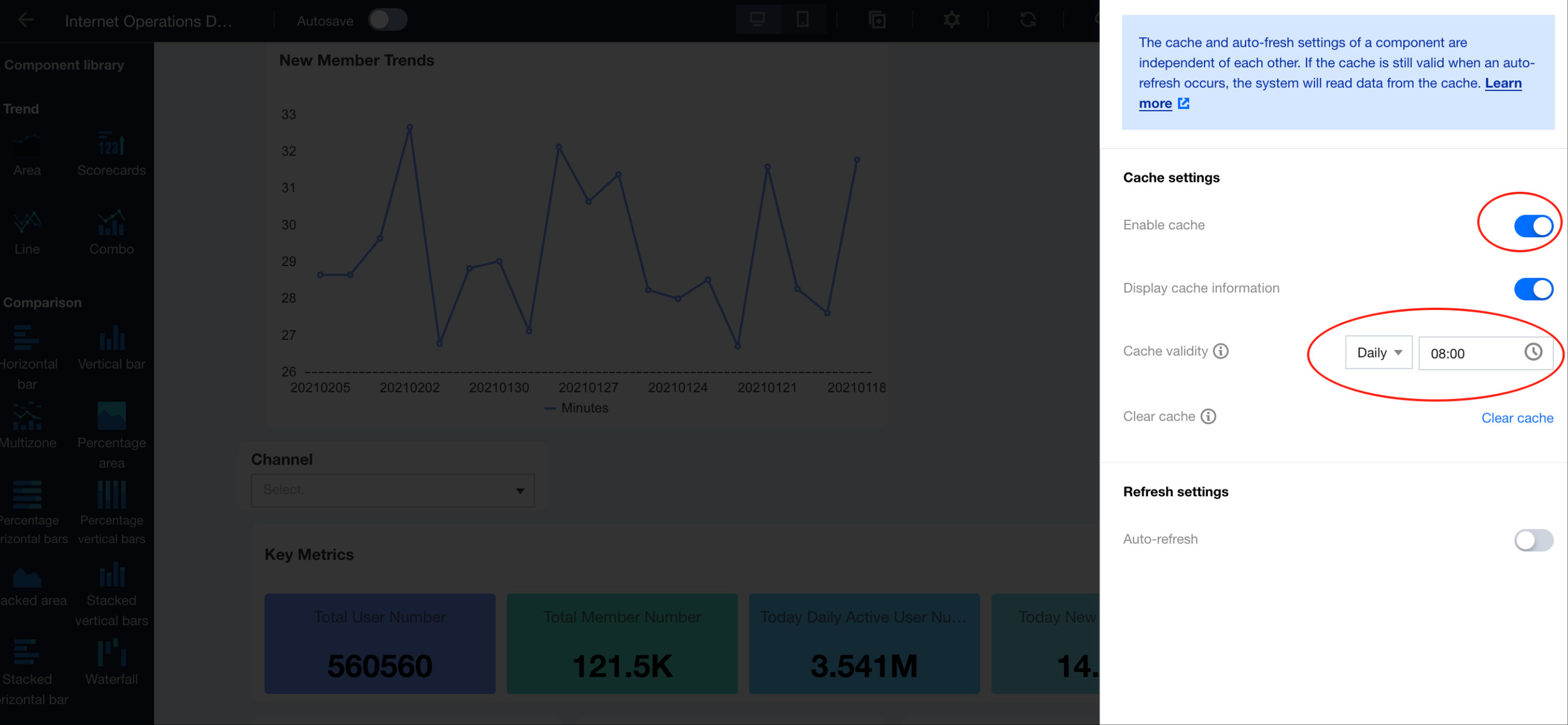Screen dimensions: 1568x725
Task: Click the Clear cache info icon
Action: click(1208, 416)
